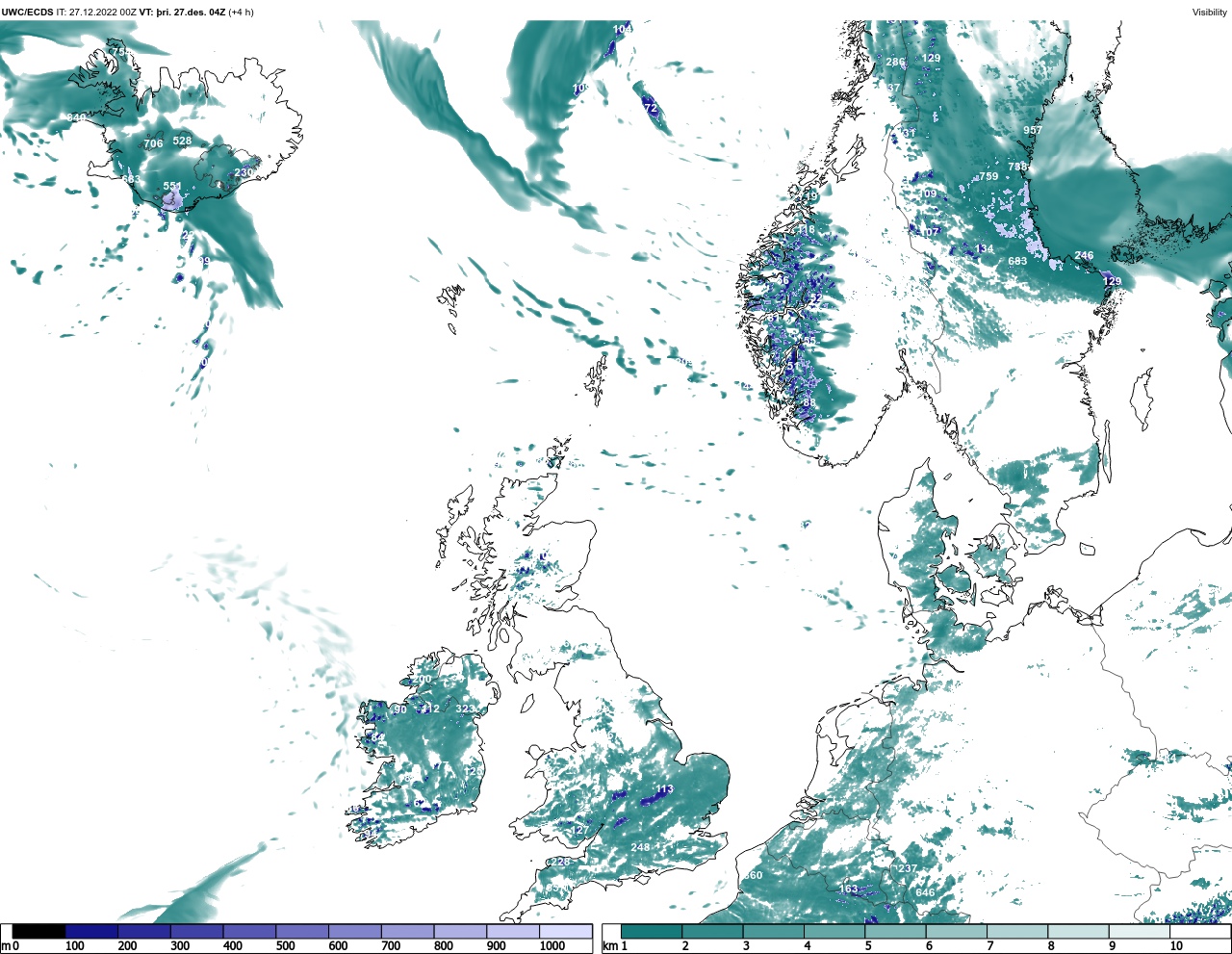Click the '134' visibility value on map
Image resolution: width=1232 pixels, height=954 pixels.
point(984,249)
